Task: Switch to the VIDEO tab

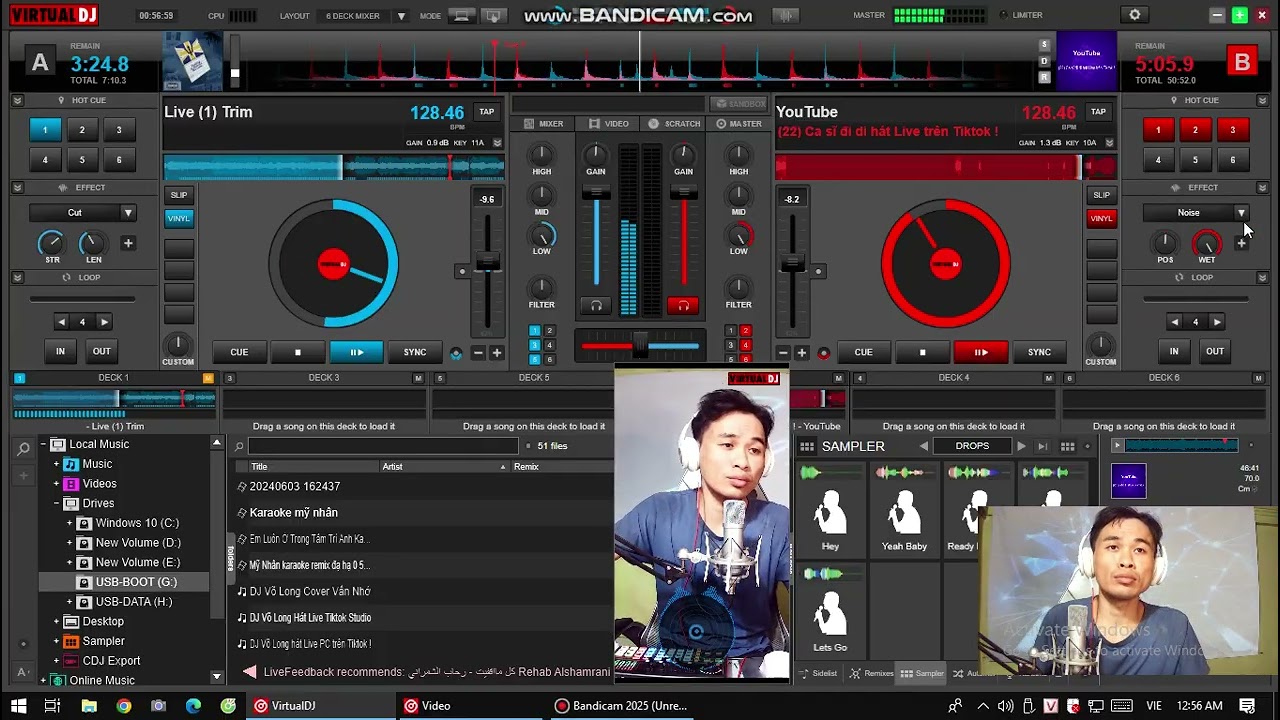Action: coord(609,124)
